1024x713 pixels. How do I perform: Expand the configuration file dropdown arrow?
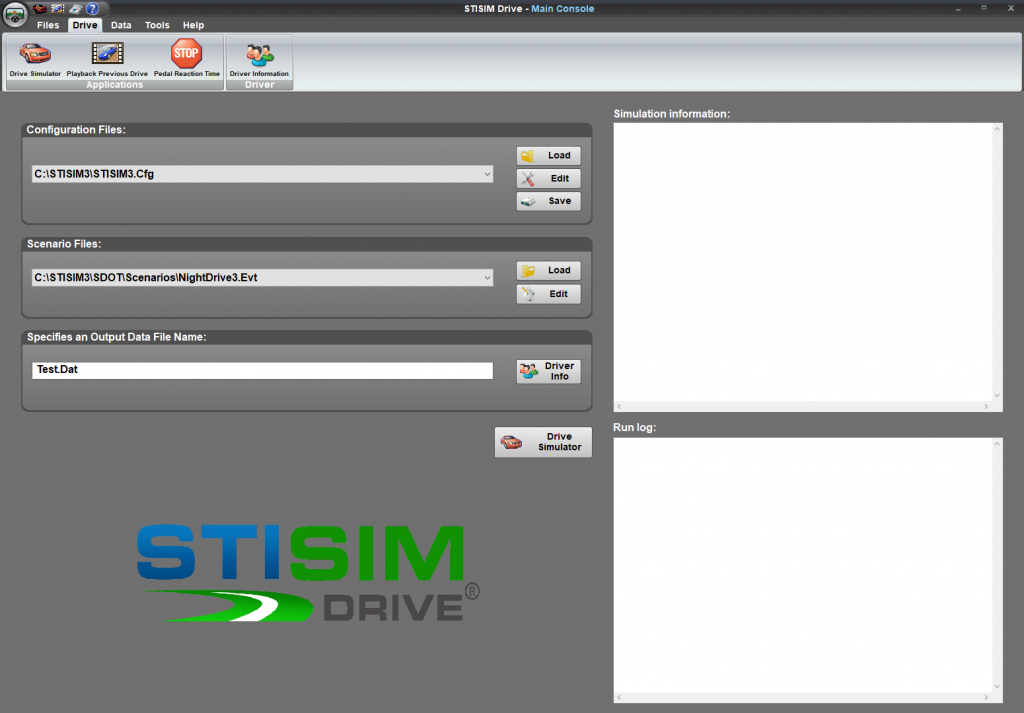pyautogui.click(x=487, y=174)
